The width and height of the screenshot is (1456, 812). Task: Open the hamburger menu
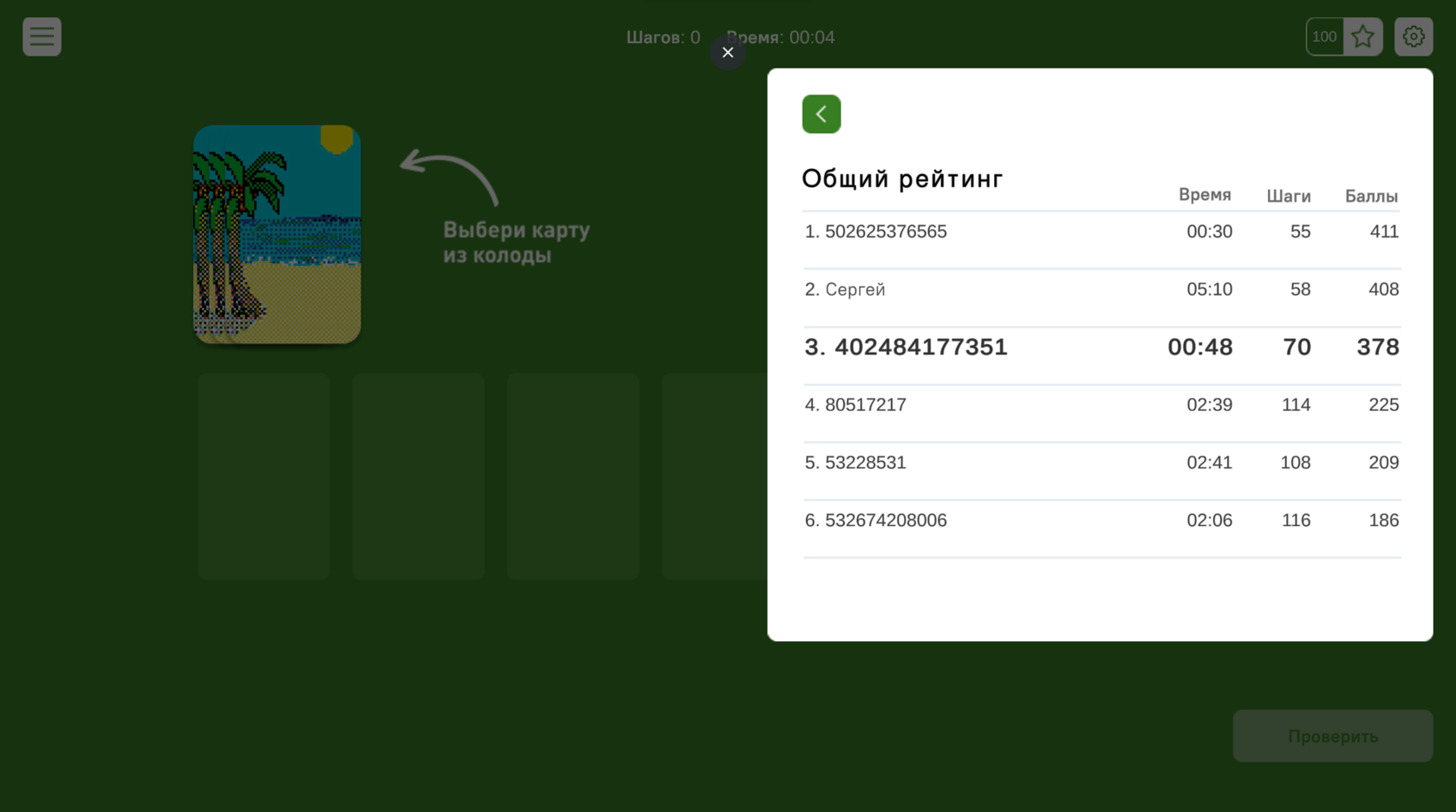click(x=42, y=36)
